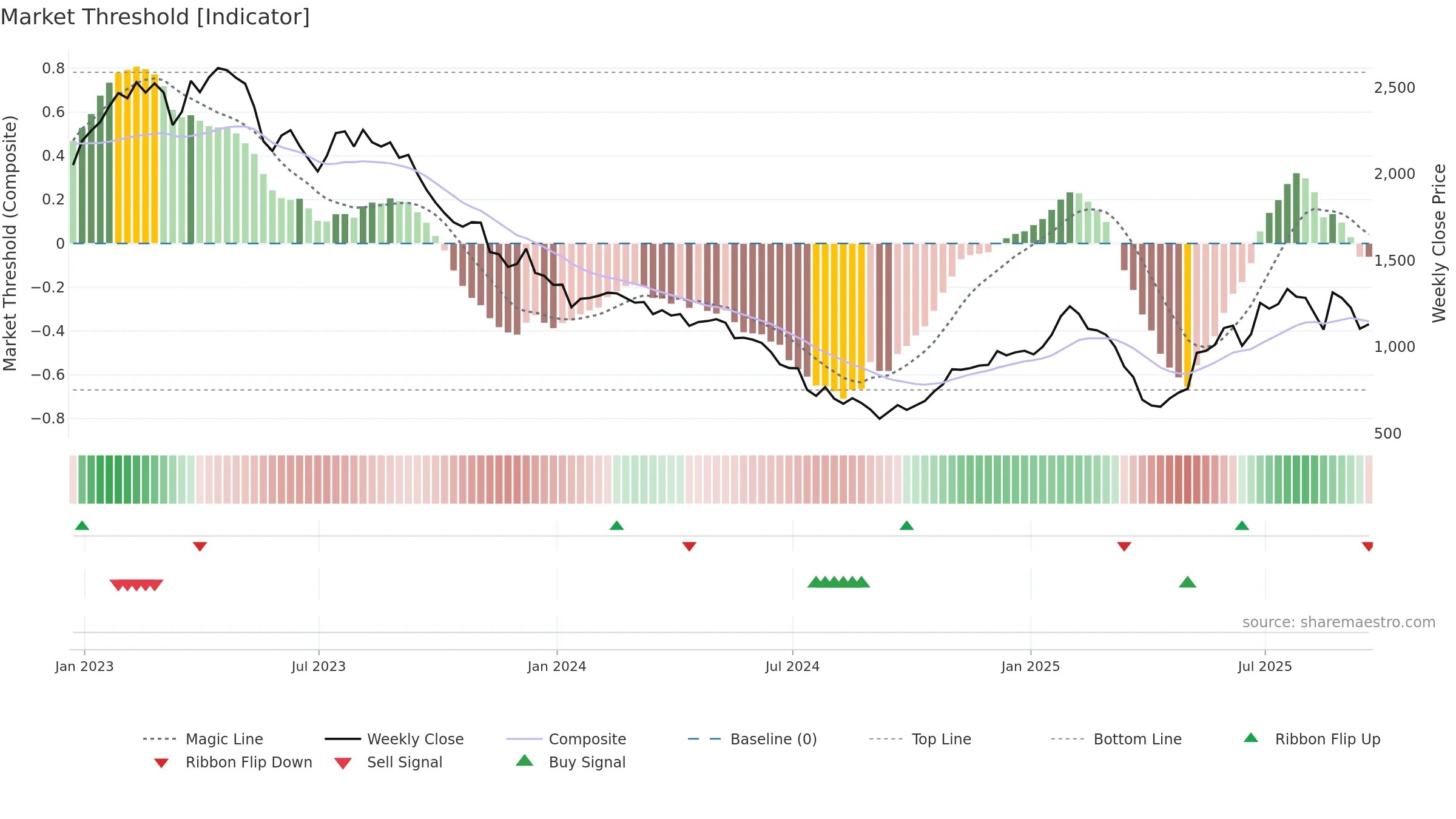The width and height of the screenshot is (1456, 819).
Task: Click the Jan 2023 x-axis label
Action: click(x=84, y=666)
